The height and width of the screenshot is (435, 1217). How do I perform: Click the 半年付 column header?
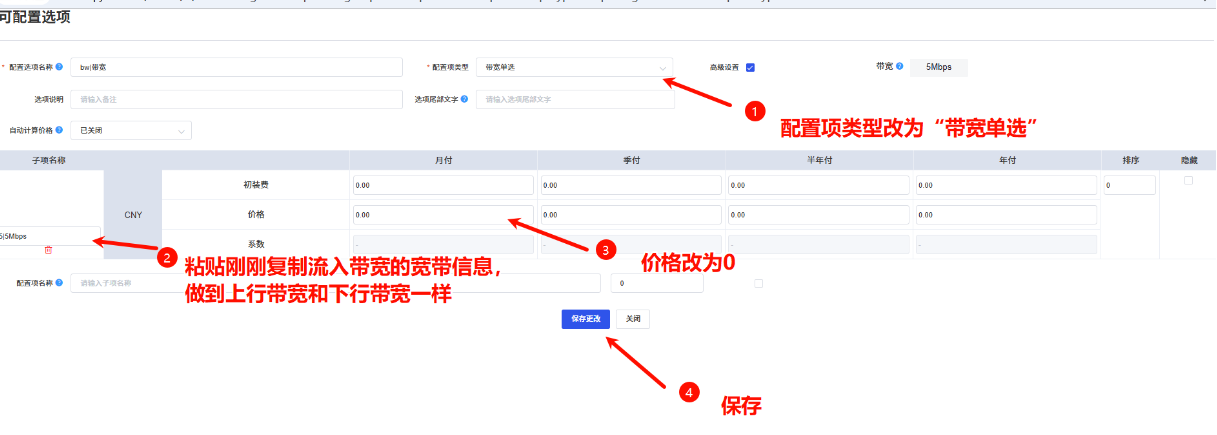[x=819, y=160]
